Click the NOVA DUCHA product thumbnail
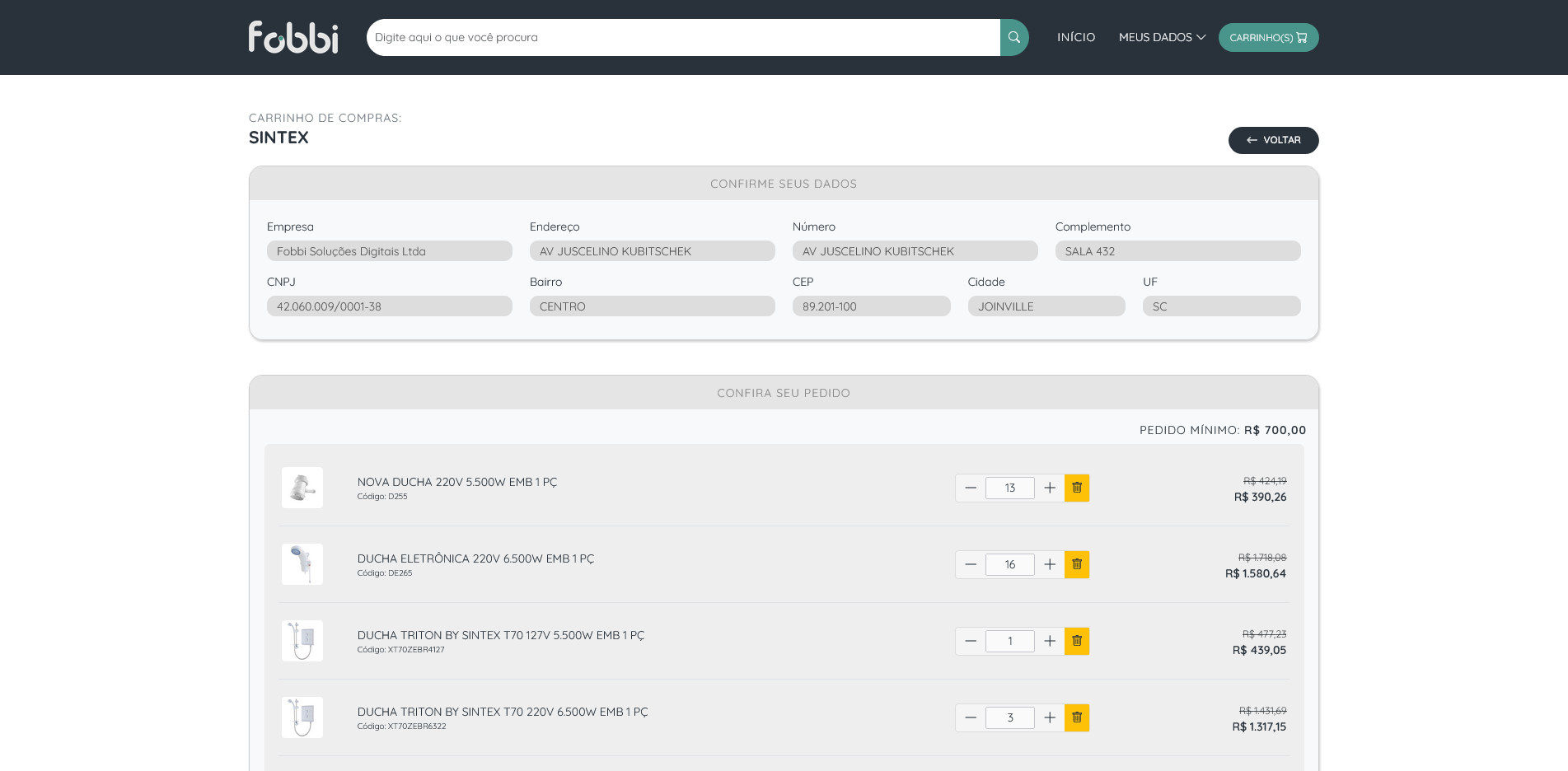 pos(302,488)
